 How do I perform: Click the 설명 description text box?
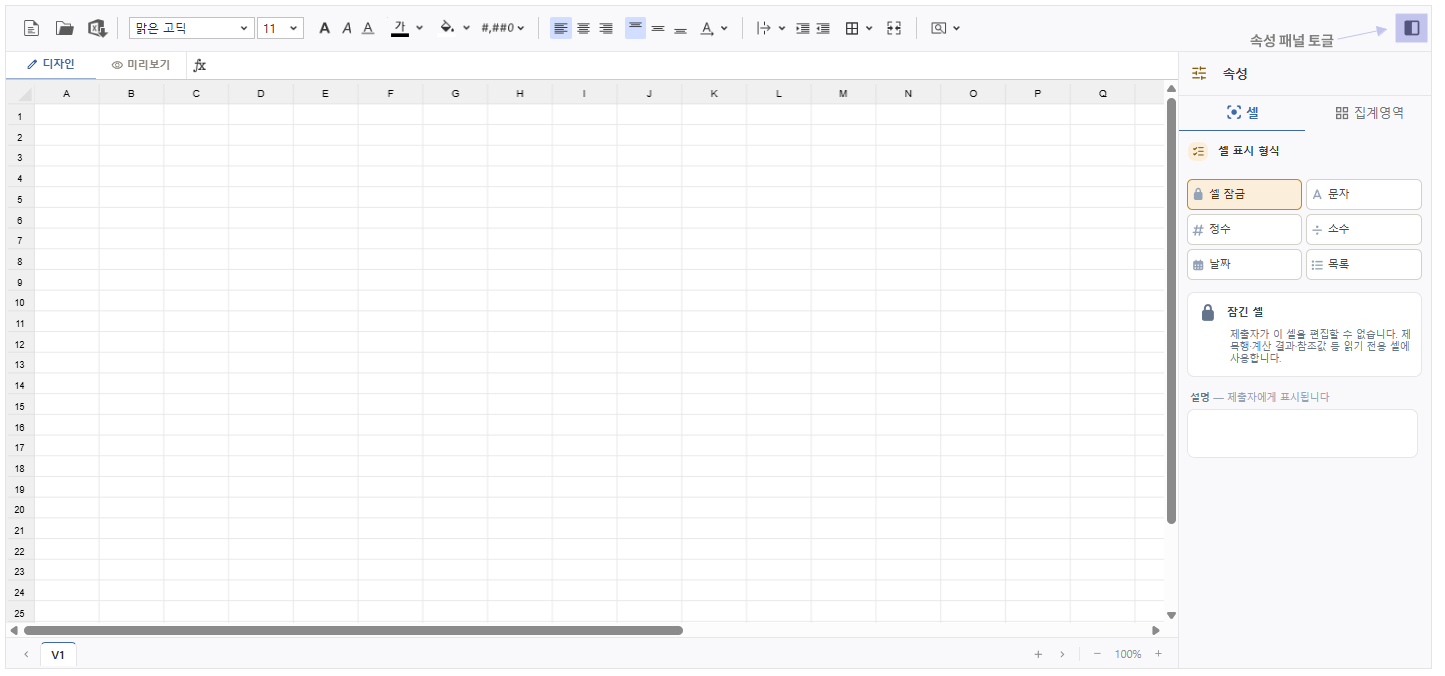click(1302, 433)
